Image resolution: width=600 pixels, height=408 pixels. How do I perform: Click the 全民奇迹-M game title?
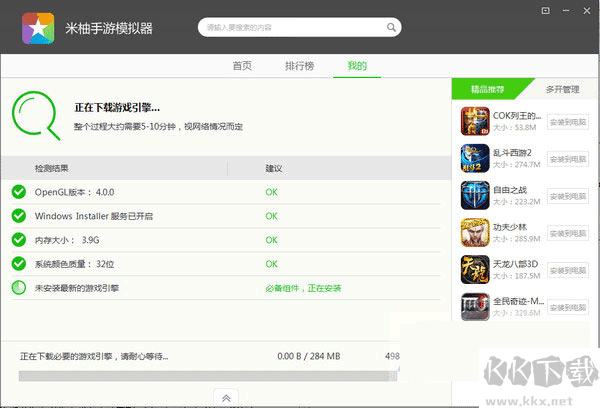coord(518,301)
